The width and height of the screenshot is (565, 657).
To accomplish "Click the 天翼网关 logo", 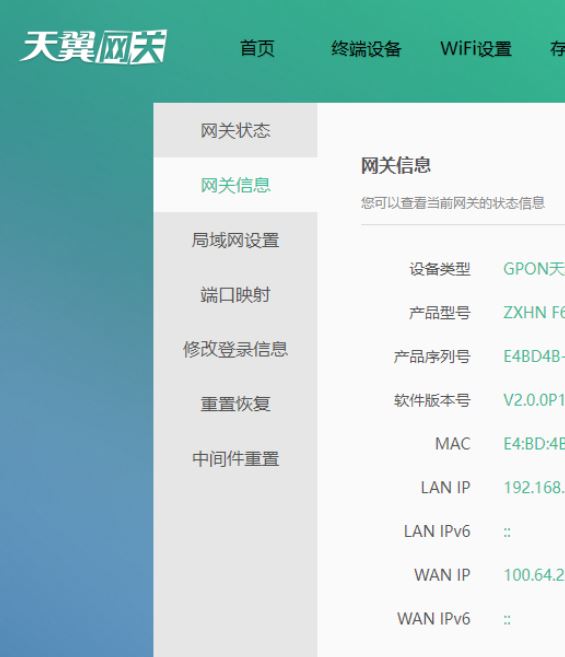I will tap(93, 47).
